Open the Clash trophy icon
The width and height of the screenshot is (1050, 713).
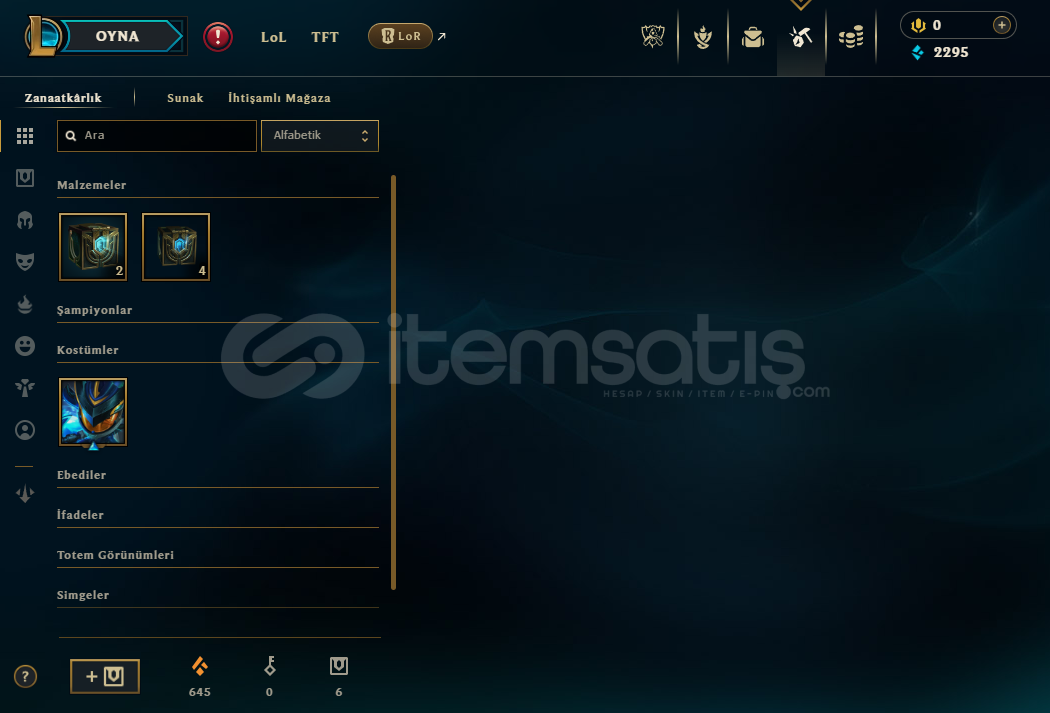[x=652, y=37]
